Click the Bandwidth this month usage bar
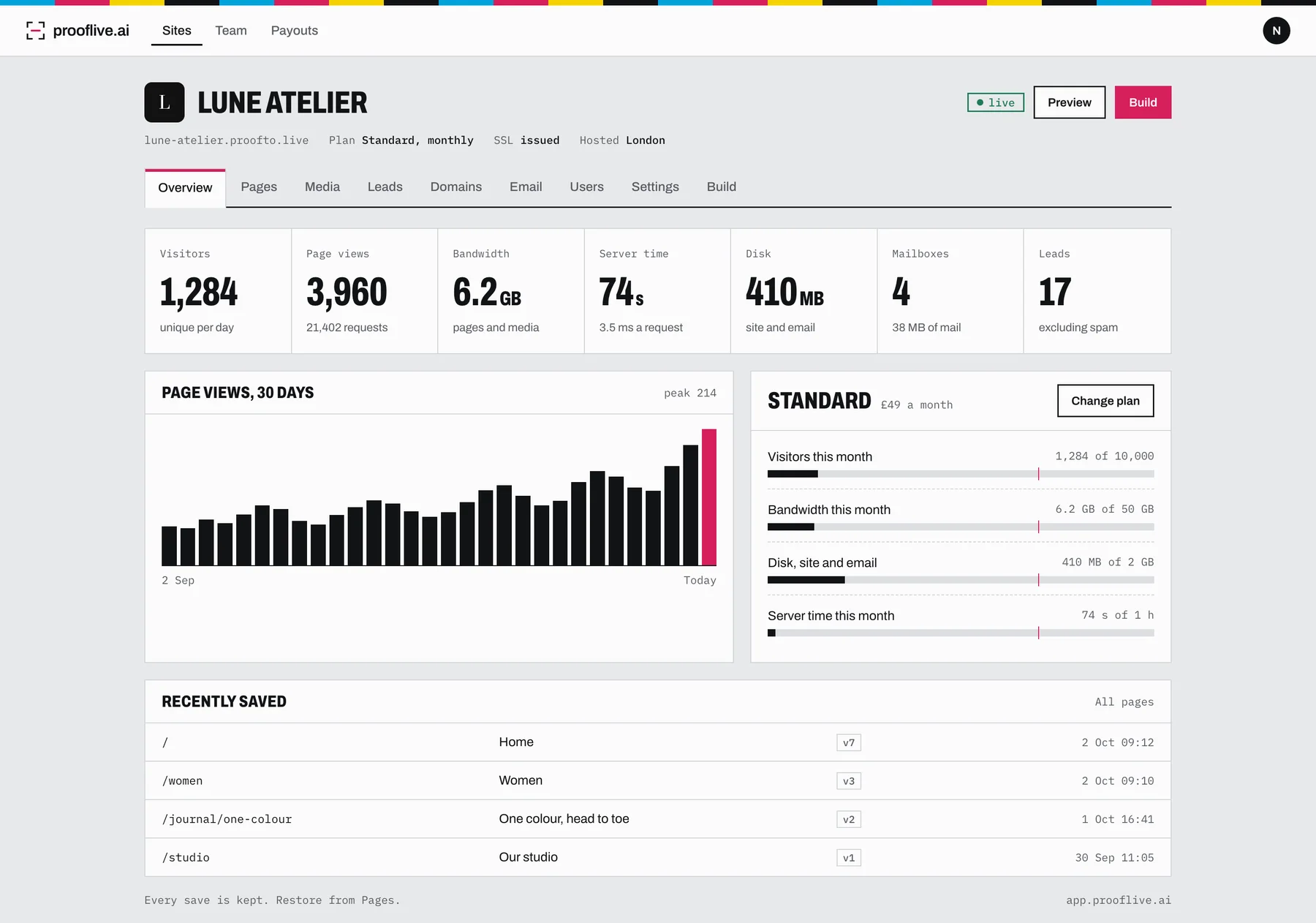 coord(961,527)
